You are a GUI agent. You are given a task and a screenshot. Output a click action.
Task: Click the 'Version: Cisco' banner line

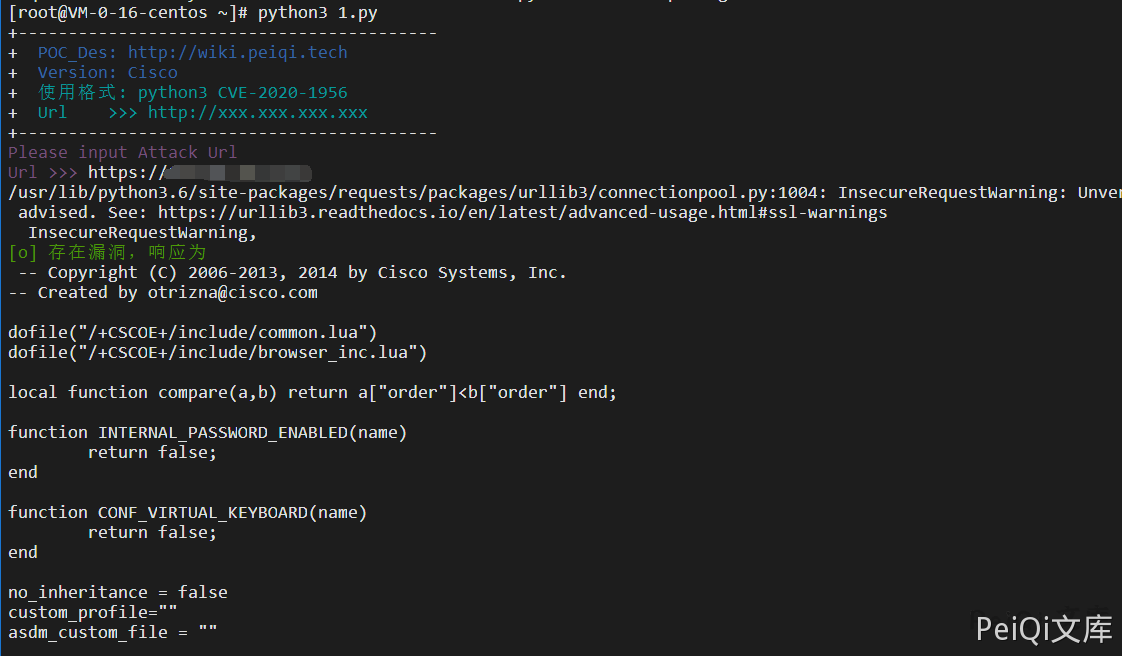point(107,73)
